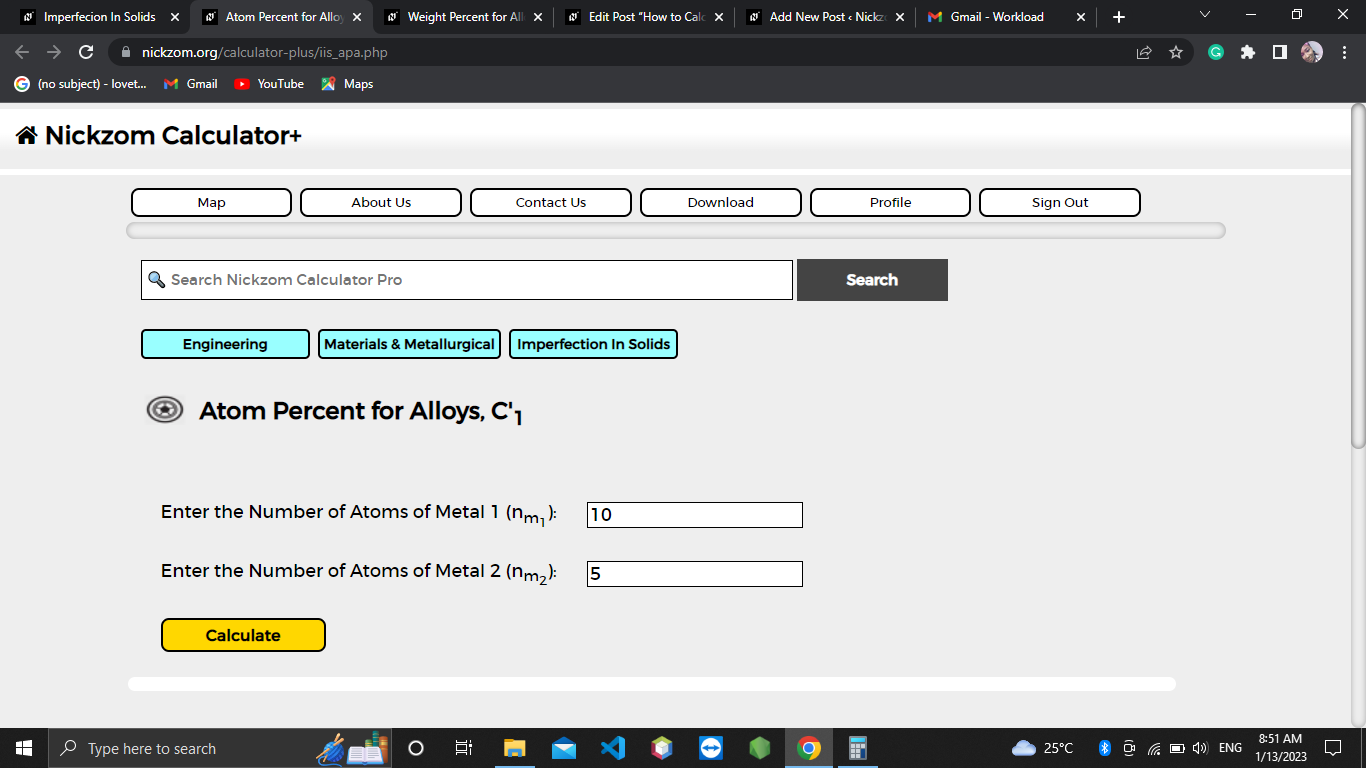Open the Mail app on taskbar
This screenshot has width=1366, height=768.
(564, 748)
